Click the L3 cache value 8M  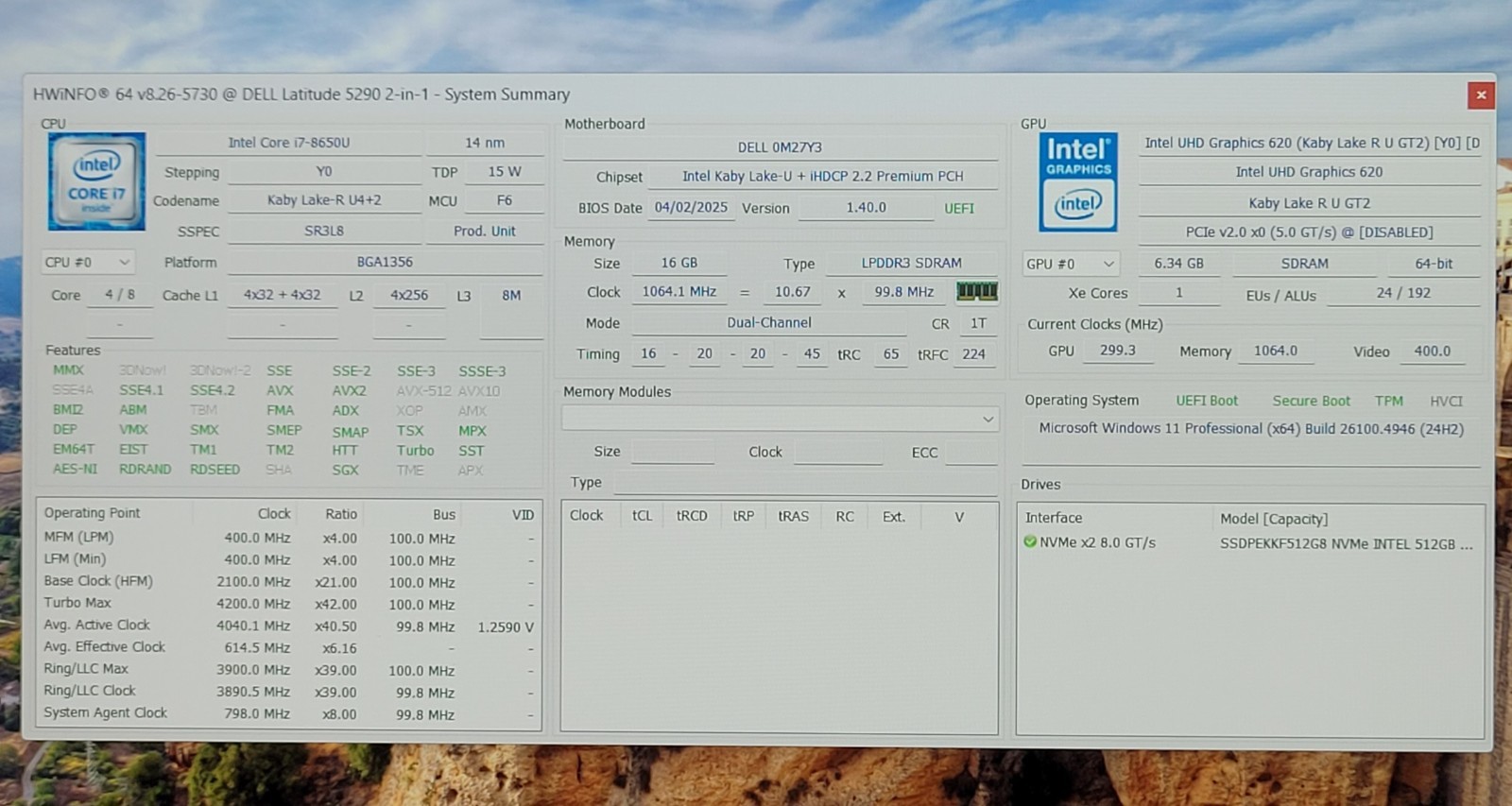tap(511, 295)
